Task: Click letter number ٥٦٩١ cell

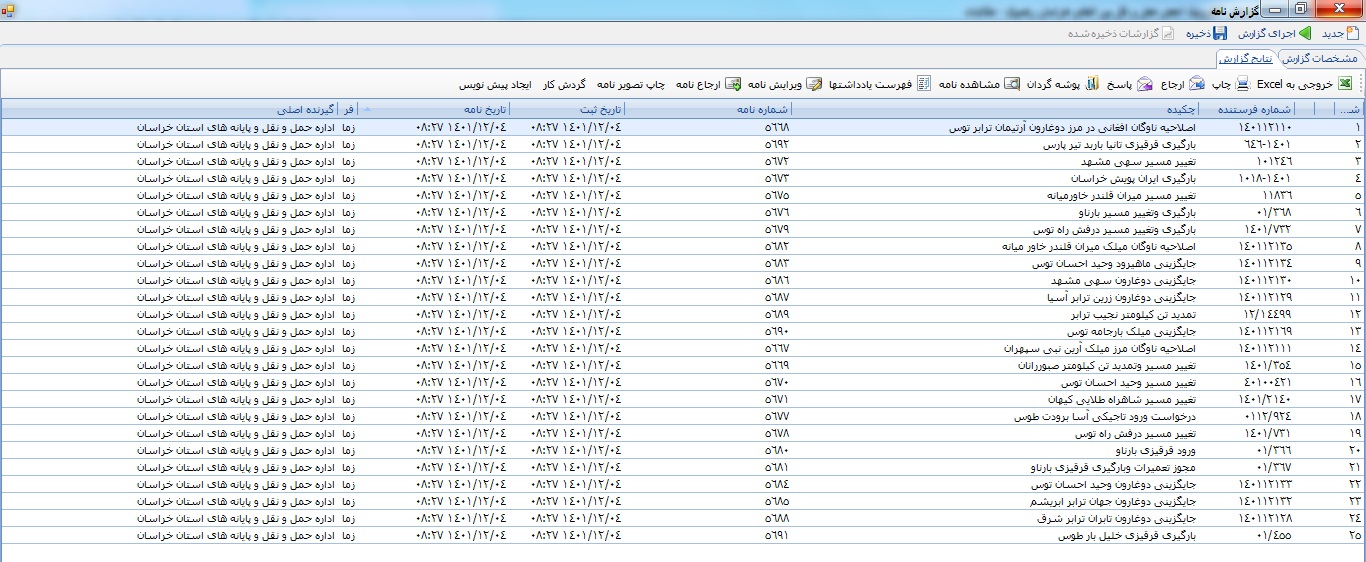Action: pyautogui.click(x=708, y=536)
